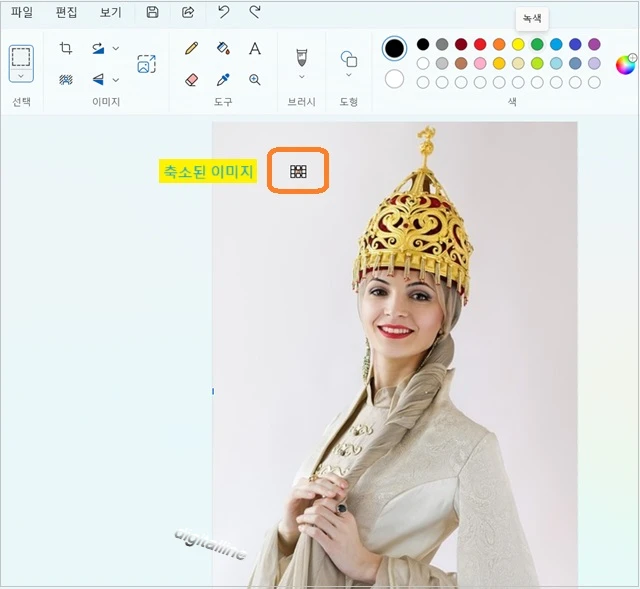The height and width of the screenshot is (589, 640).
Task: Pick the lavender palette swatch
Action: pyautogui.click(x=594, y=63)
